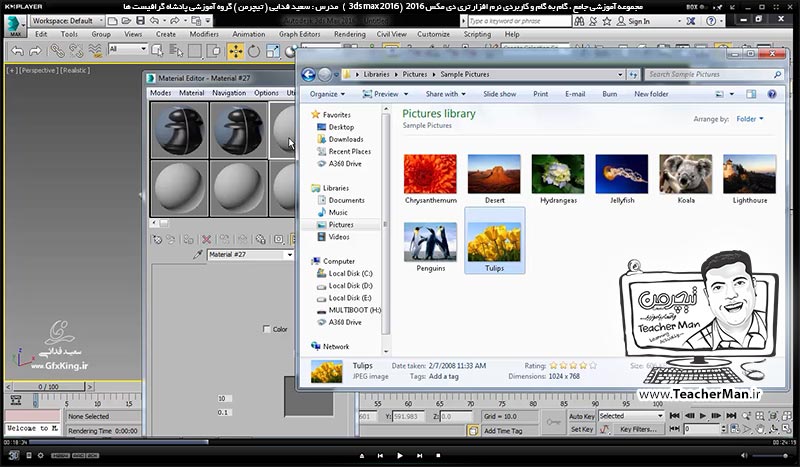Click KMPlayer stop button

point(438,455)
